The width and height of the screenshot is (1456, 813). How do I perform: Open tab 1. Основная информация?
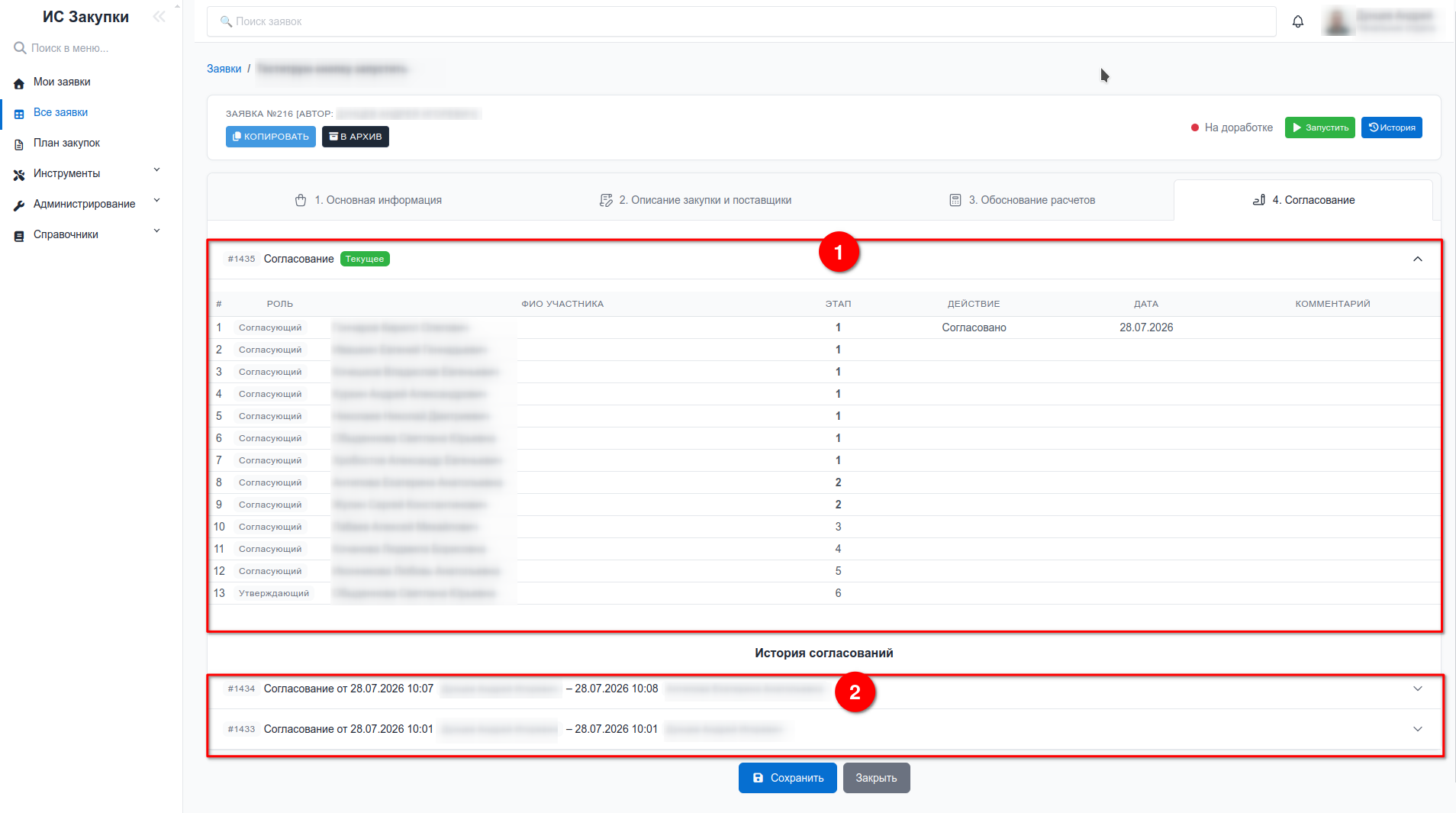368,200
